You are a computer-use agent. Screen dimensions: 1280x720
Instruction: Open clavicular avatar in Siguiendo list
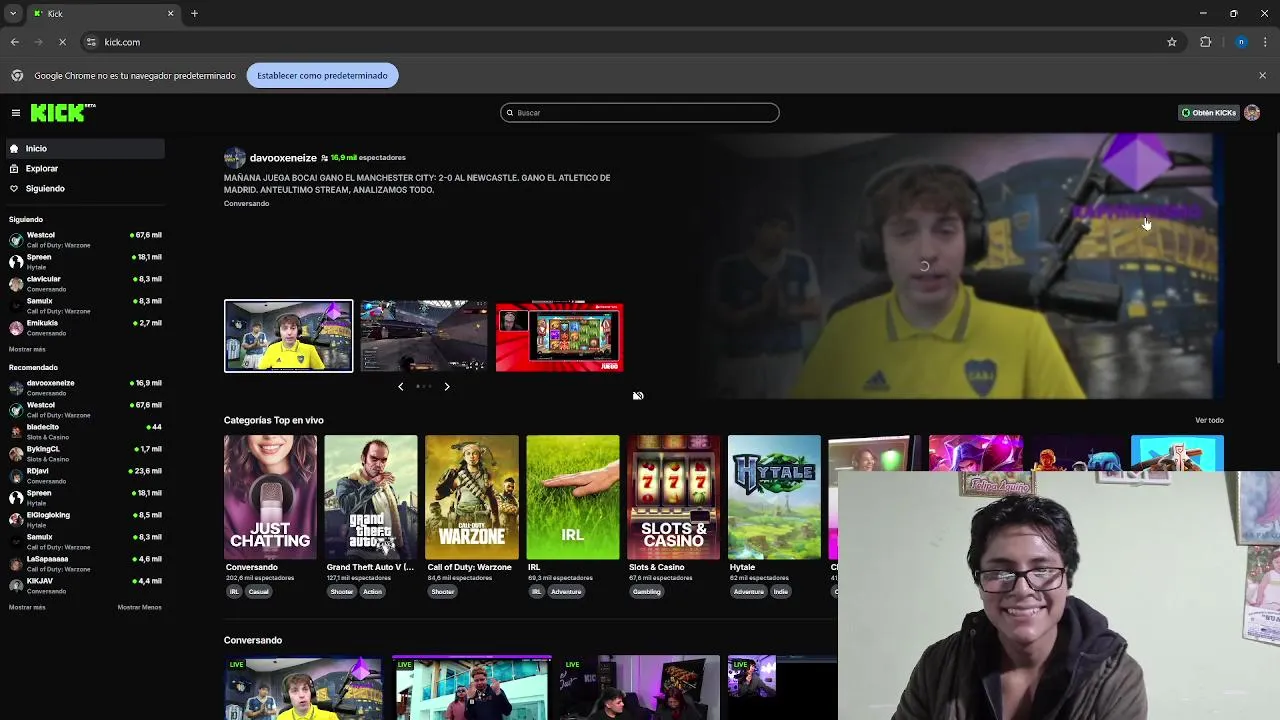click(16, 284)
